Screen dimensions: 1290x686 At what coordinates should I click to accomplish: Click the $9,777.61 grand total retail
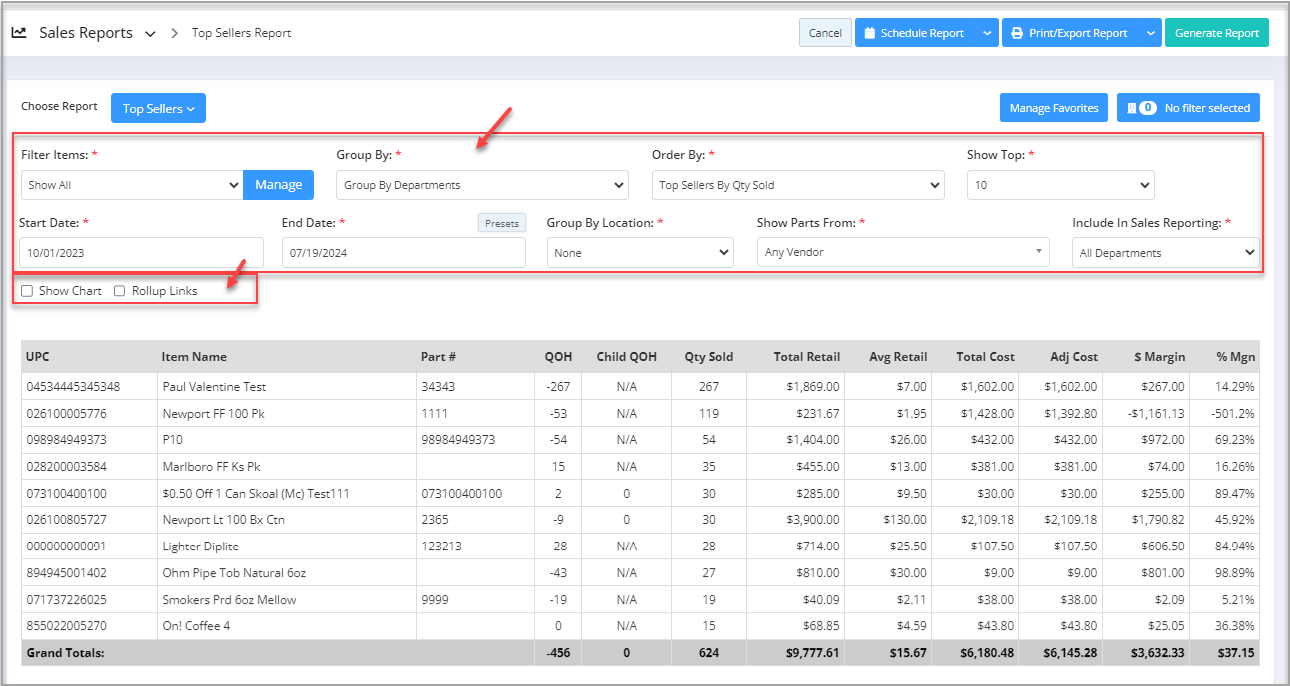pyautogui.click(x=812, y=653)
